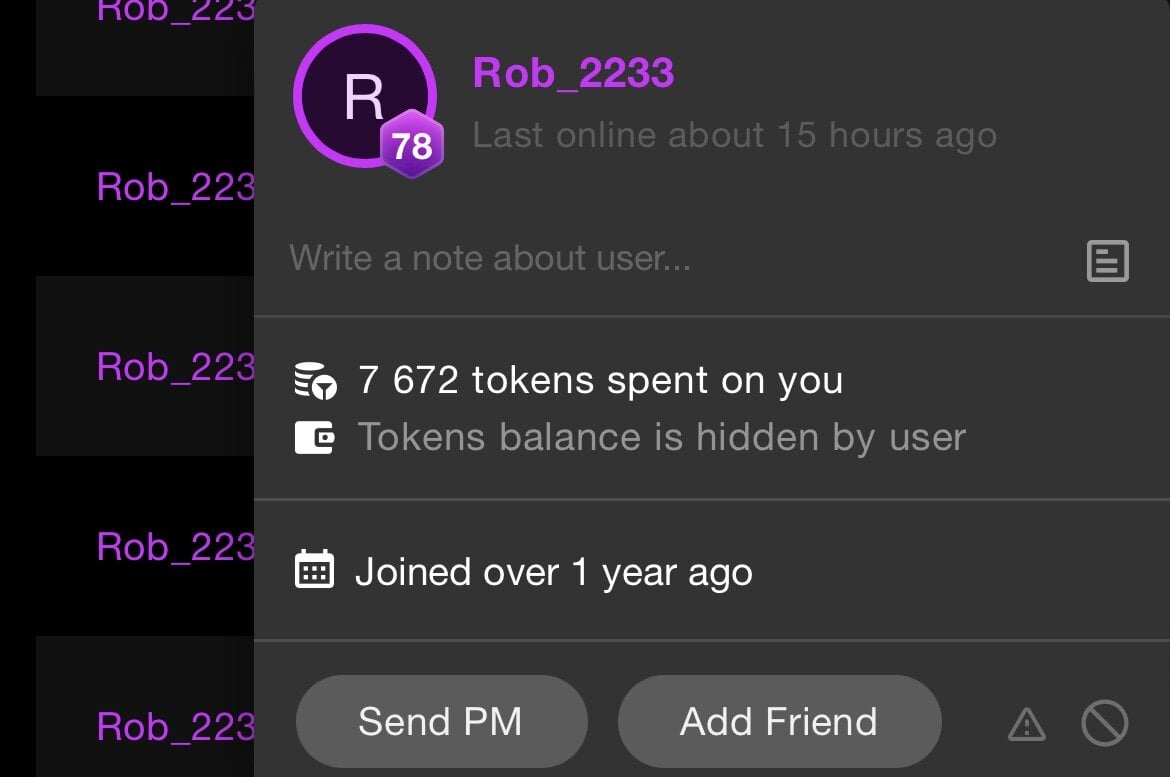Block the user with the circle-slash icon
This screenshot has height=777, width=1170.
pos(1104,722)
